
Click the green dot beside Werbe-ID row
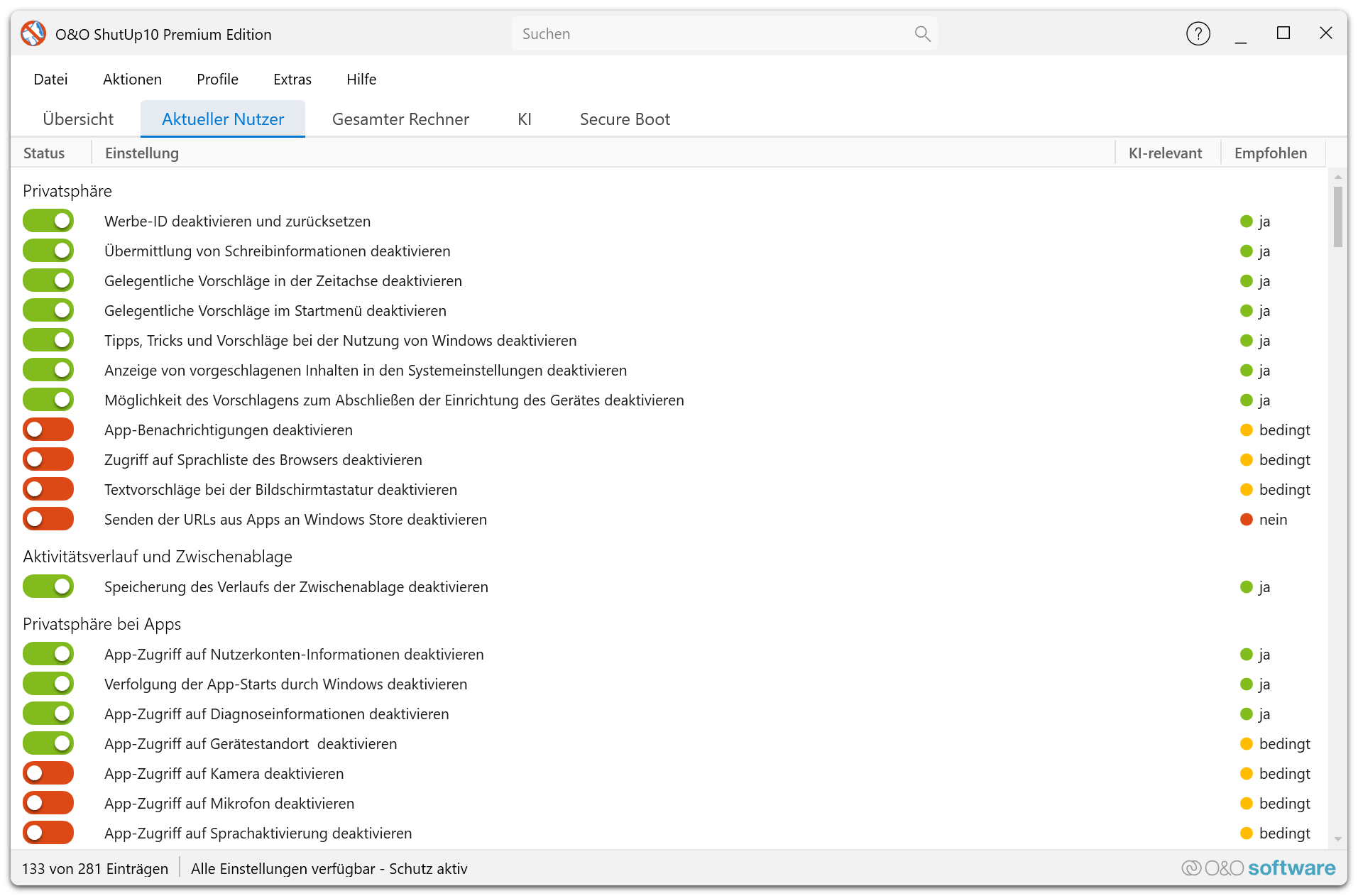pos(1246,222)
